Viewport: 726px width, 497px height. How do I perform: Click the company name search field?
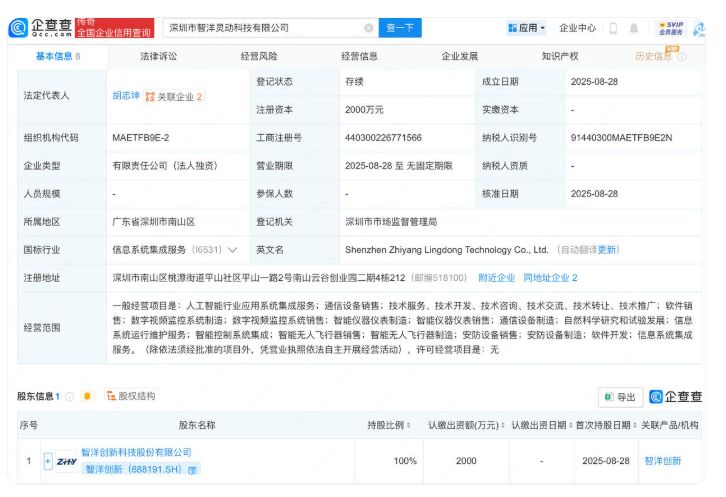tap(262, 28)
